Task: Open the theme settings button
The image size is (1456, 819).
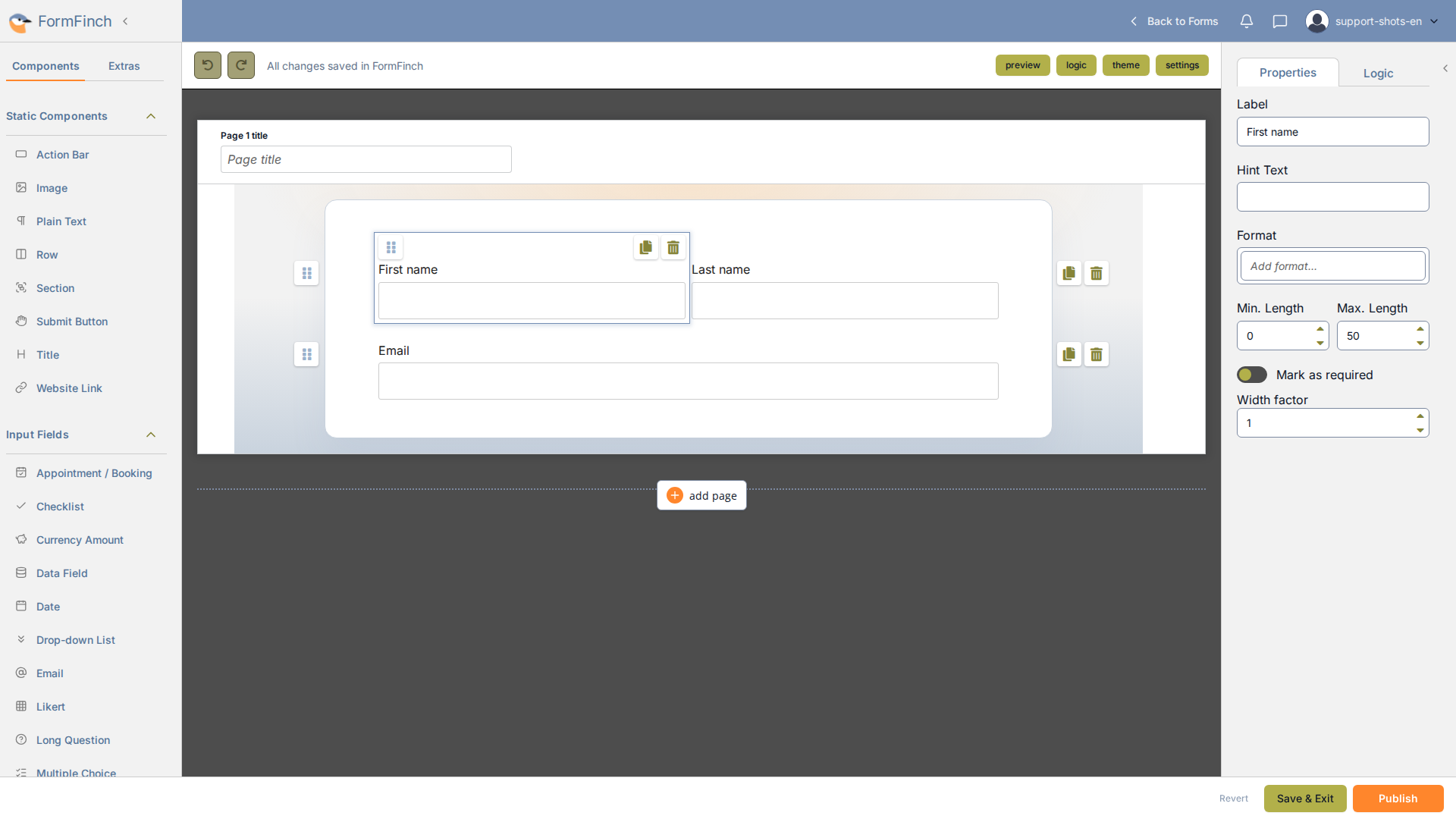Action: tap(1126, 65)
